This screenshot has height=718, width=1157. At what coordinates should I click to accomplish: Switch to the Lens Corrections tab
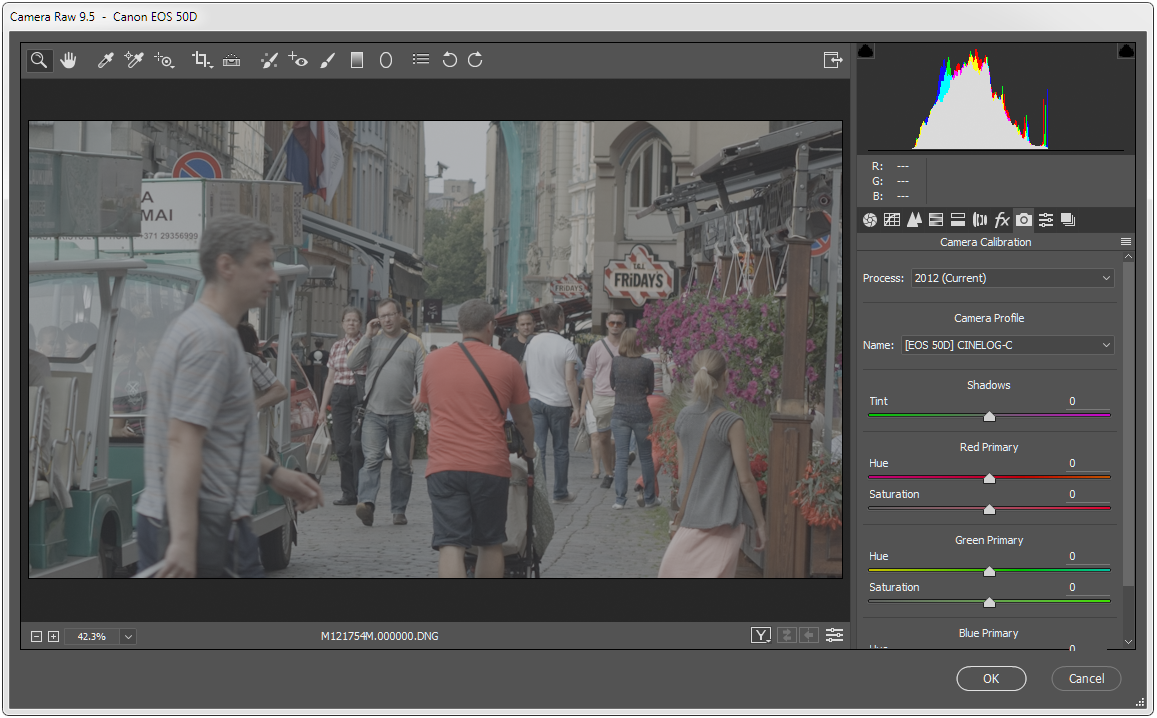click(980, 220)
